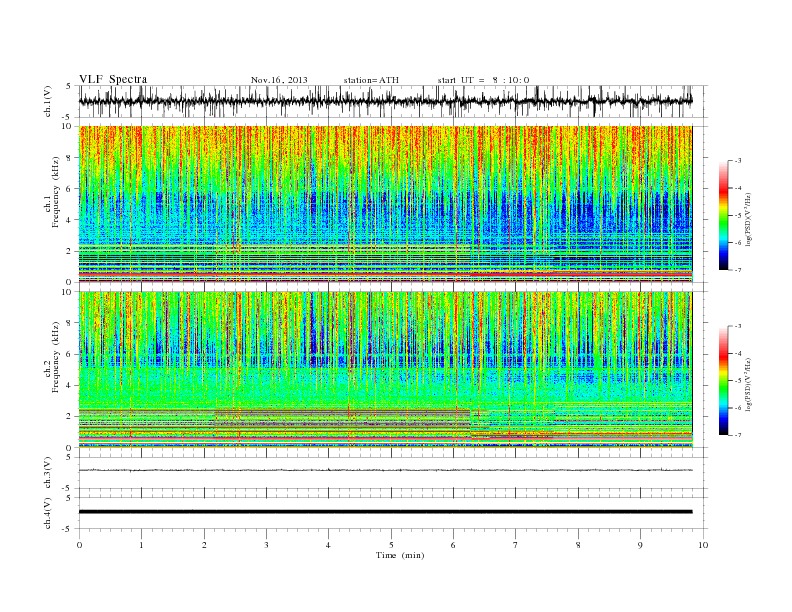Click time-axis tick label "7" at bottom
This screenshot has width=792, height=612.
pos(516,545)
